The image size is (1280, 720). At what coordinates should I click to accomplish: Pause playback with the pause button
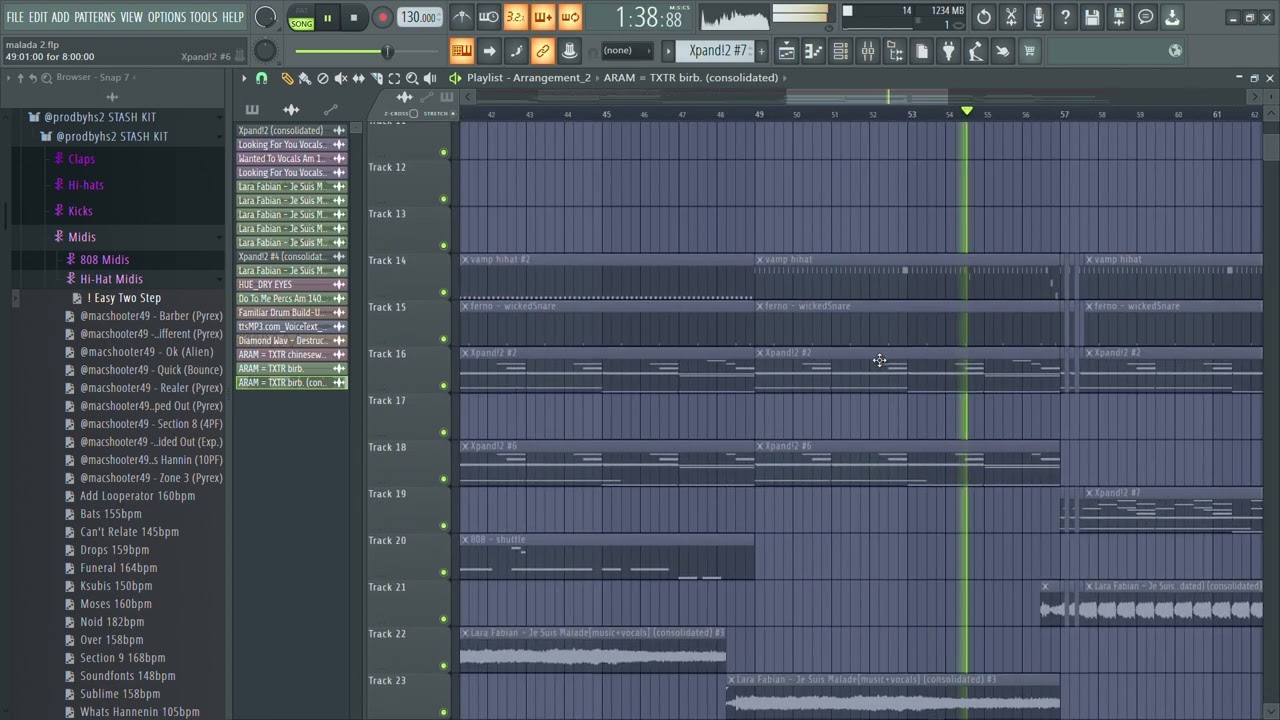pos(327,18)
